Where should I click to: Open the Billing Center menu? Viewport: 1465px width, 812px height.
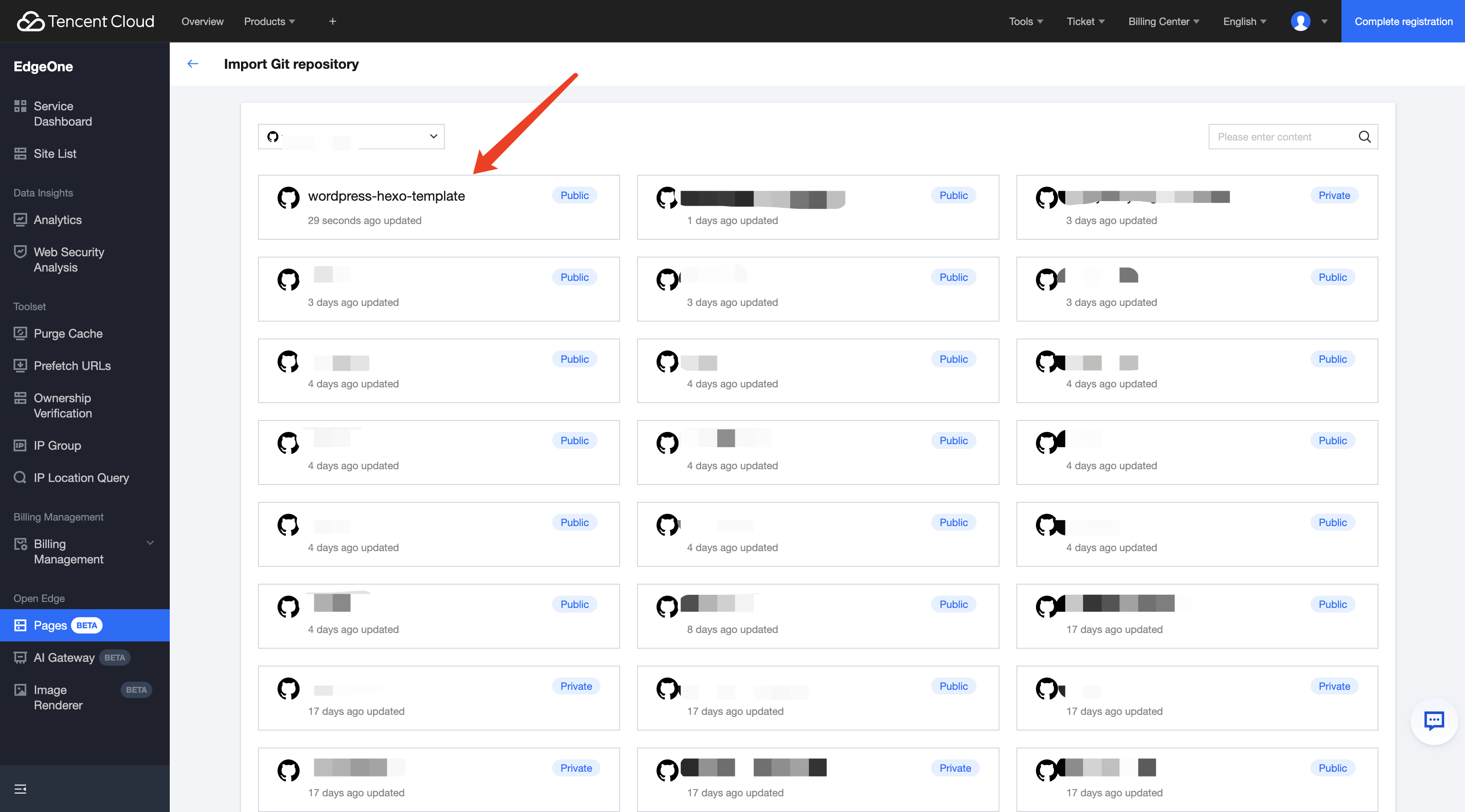1163,21
